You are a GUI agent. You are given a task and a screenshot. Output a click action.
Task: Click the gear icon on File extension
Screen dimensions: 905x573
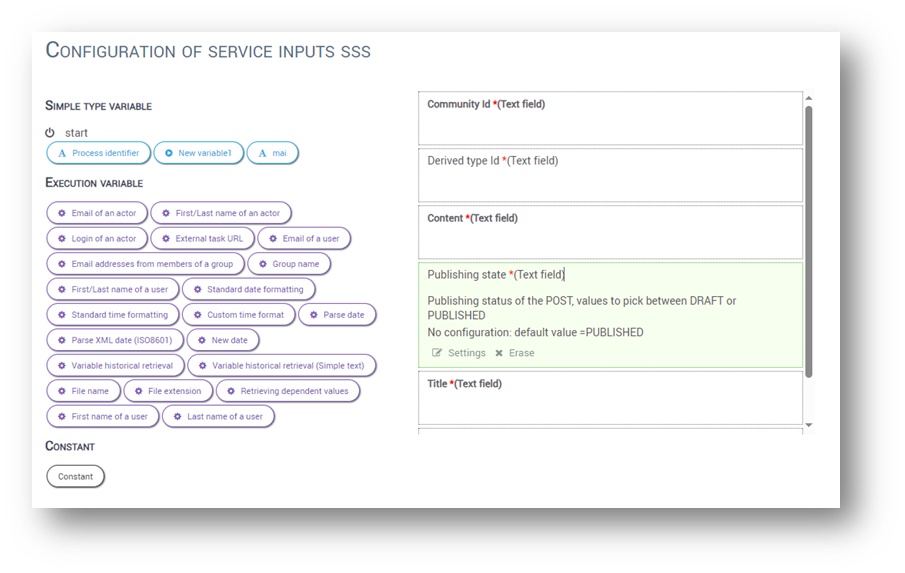(139, 391)
